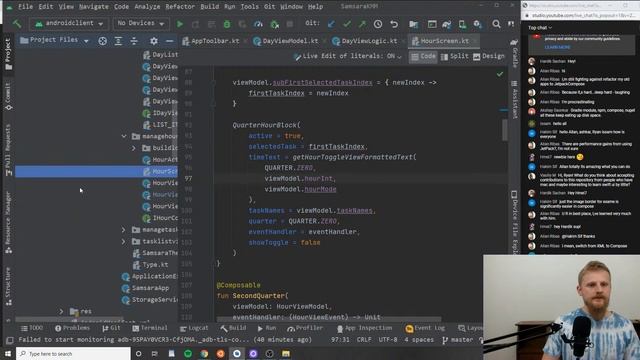Click Learn More link in YouTube chat
Viewport: 640px width, 360px height.
[x=557, y=47]
